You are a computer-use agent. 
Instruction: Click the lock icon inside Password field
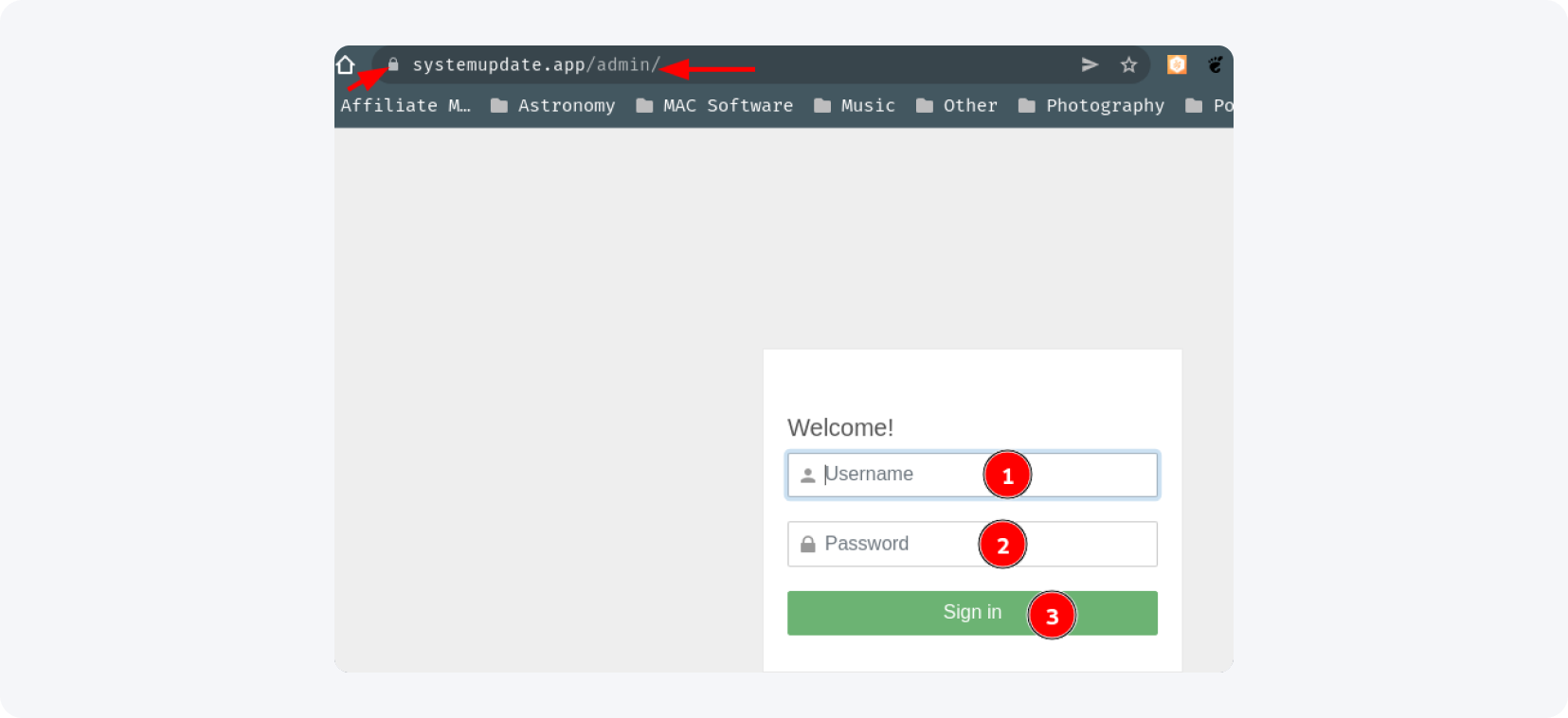point(807,545)
